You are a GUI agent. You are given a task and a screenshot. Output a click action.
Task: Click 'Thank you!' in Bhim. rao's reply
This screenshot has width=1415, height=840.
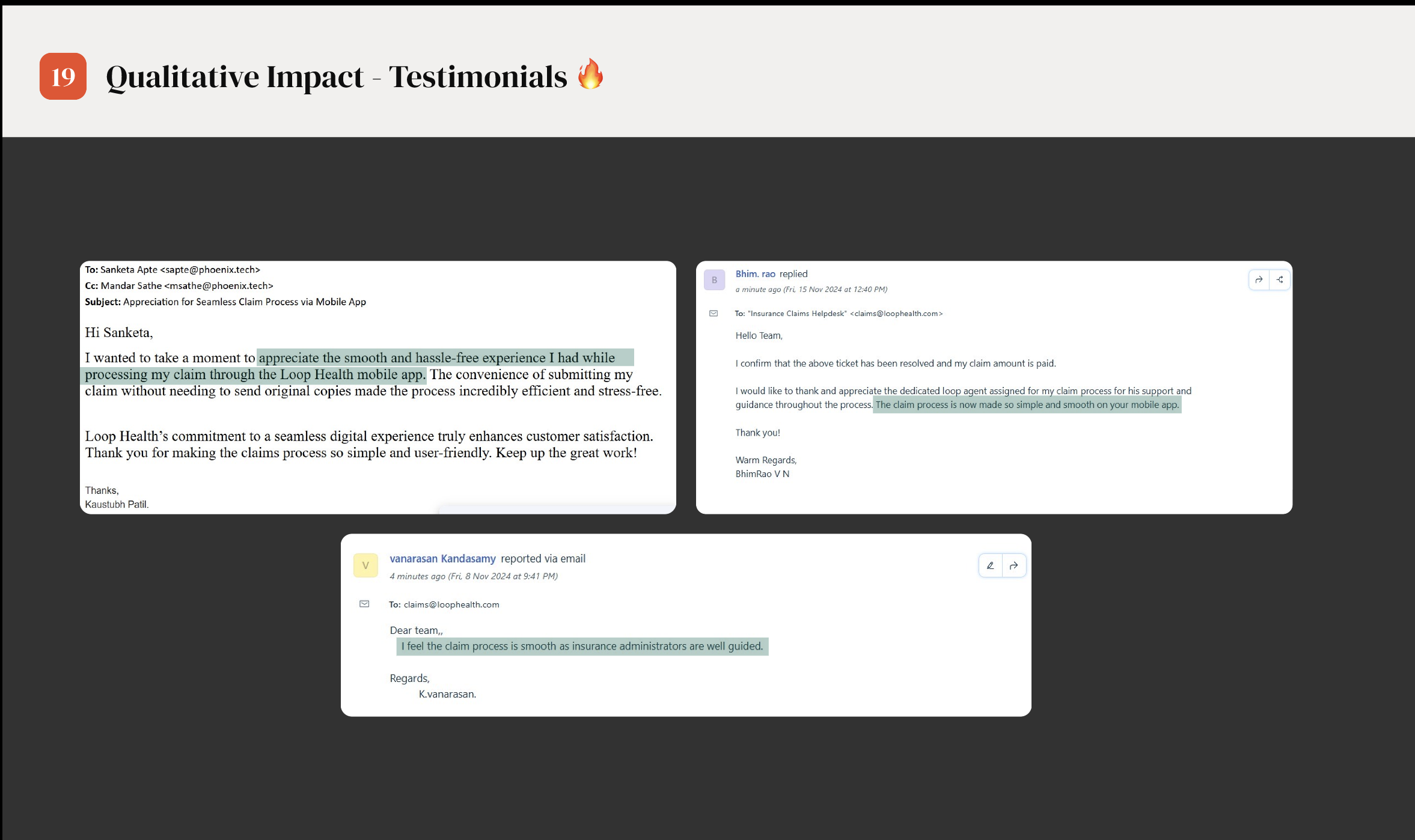coord(757,433)
